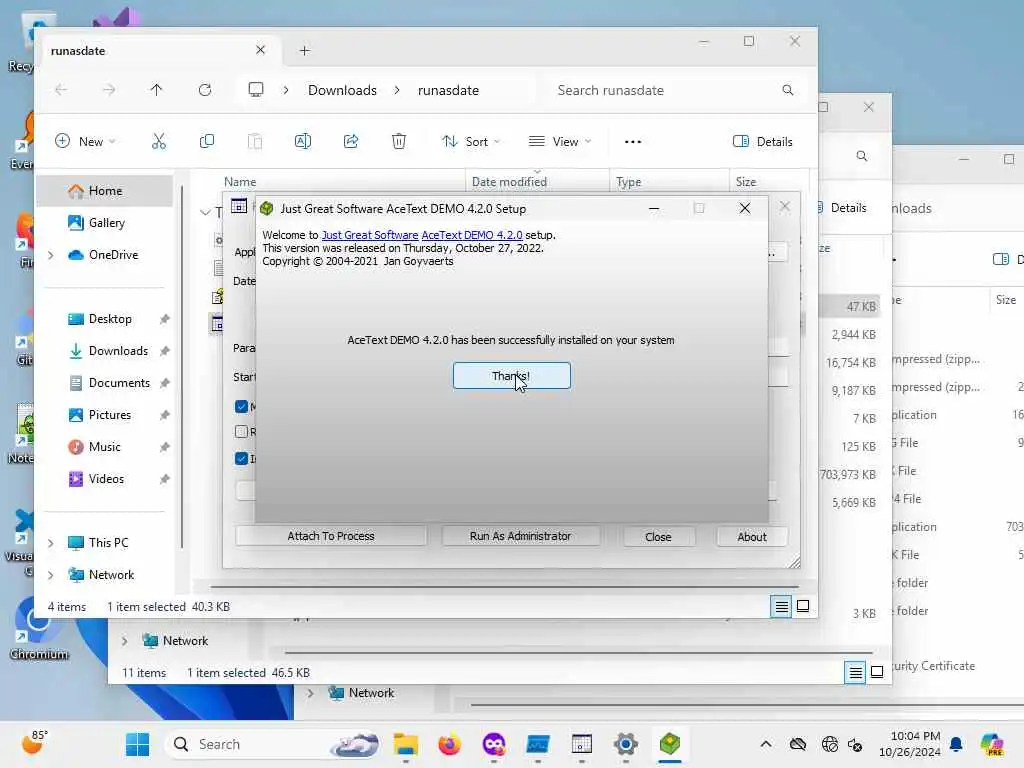Expand the This PC tree node
This screenshot has width=1024, height=768.
(x=51, y=543)
